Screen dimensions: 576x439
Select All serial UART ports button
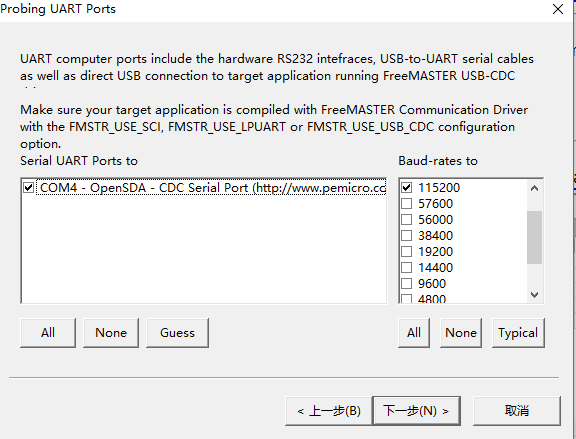click(x=48, y=333)
